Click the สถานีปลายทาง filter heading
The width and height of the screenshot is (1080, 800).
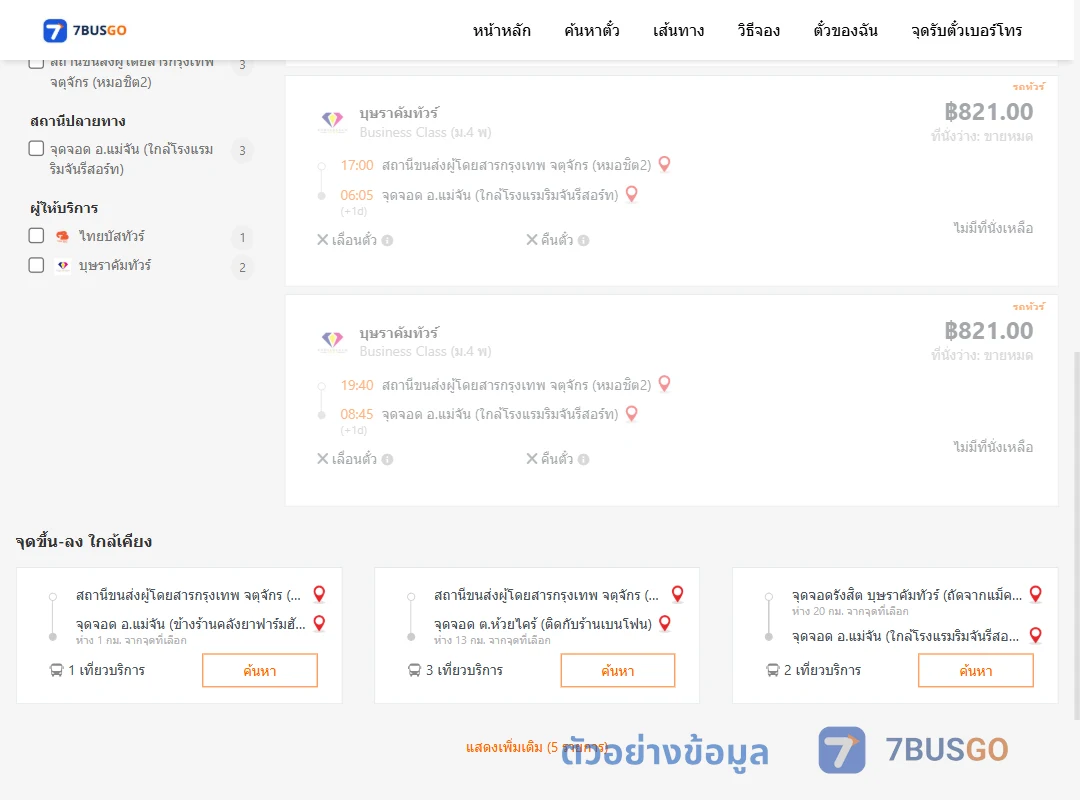coord(78,121)
